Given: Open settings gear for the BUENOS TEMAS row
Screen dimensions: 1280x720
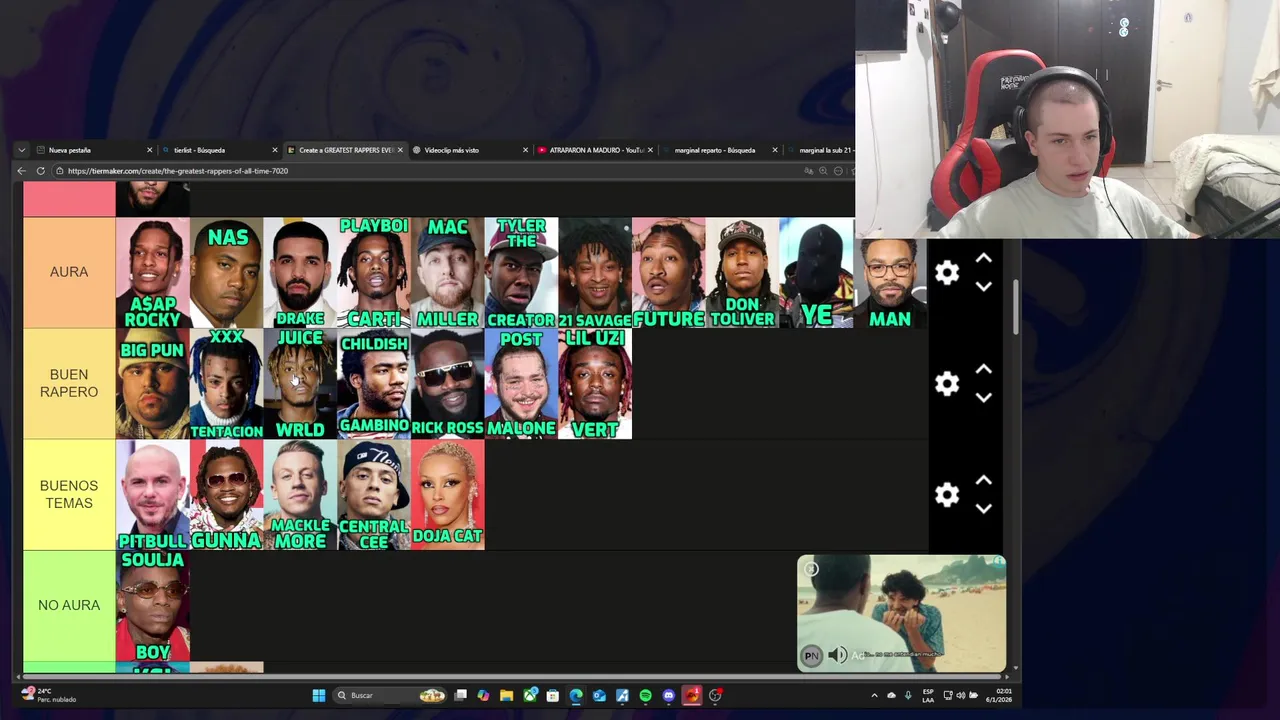Looking at the screenshot, I should tap(947, 494).
